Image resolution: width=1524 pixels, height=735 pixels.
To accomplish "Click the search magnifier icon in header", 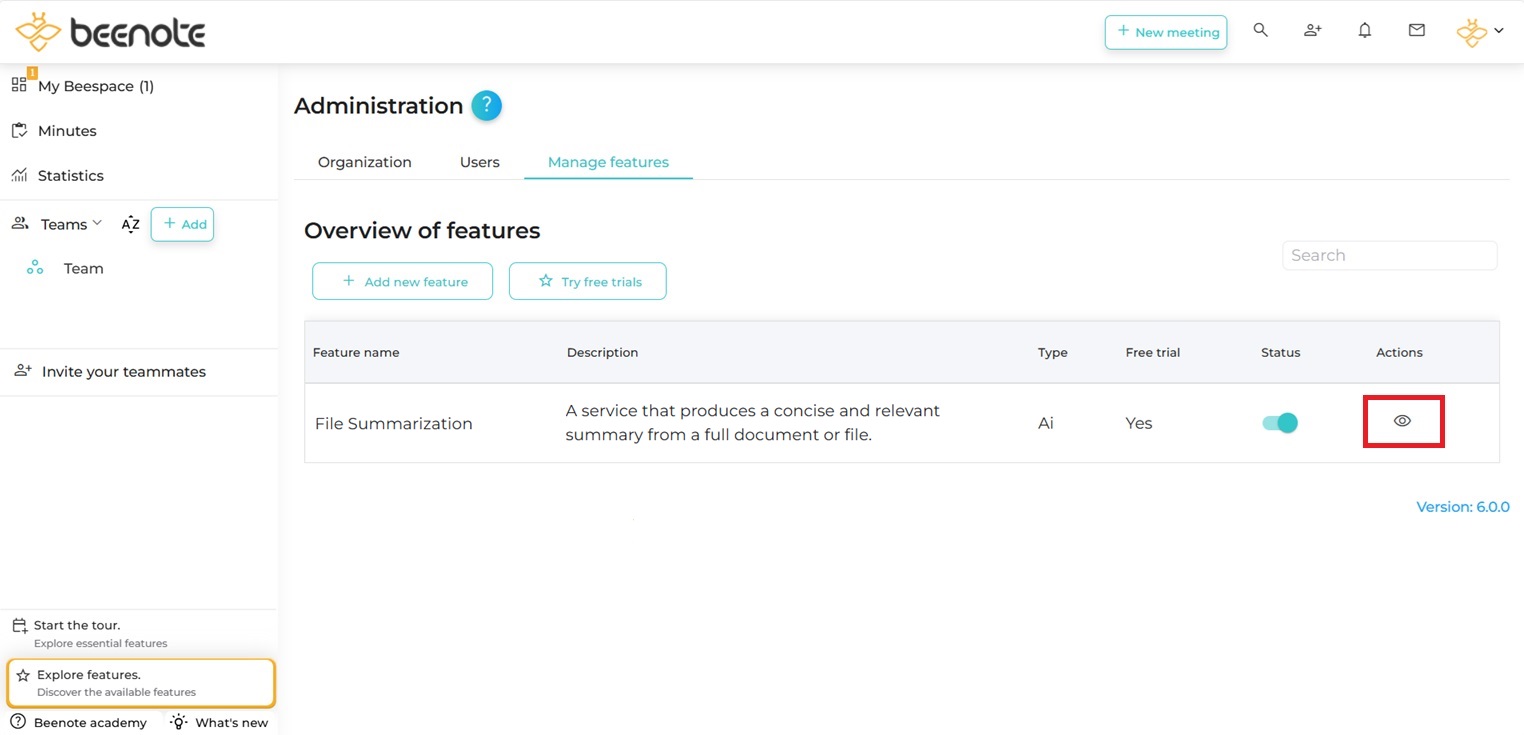I will [x=1260, y=31].
